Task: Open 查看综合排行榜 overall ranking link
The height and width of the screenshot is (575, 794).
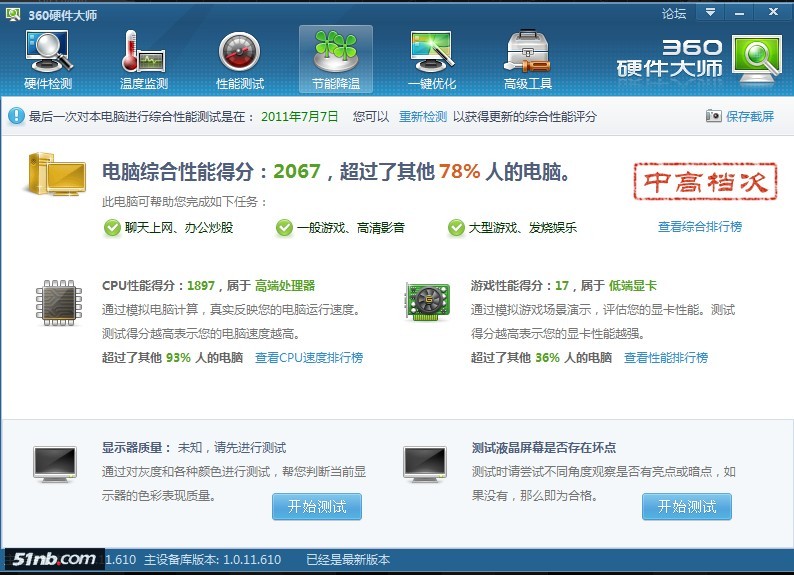Action: coord(700,227)
